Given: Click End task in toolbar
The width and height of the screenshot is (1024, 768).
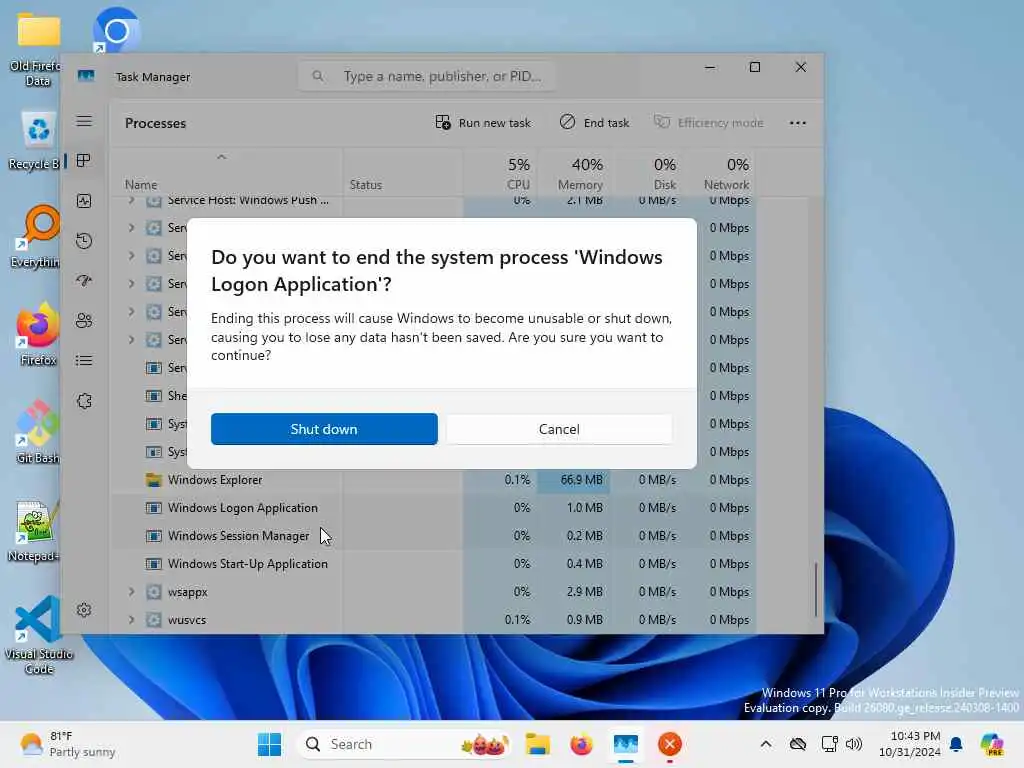Looking at the screenshot, I should 594,123.
